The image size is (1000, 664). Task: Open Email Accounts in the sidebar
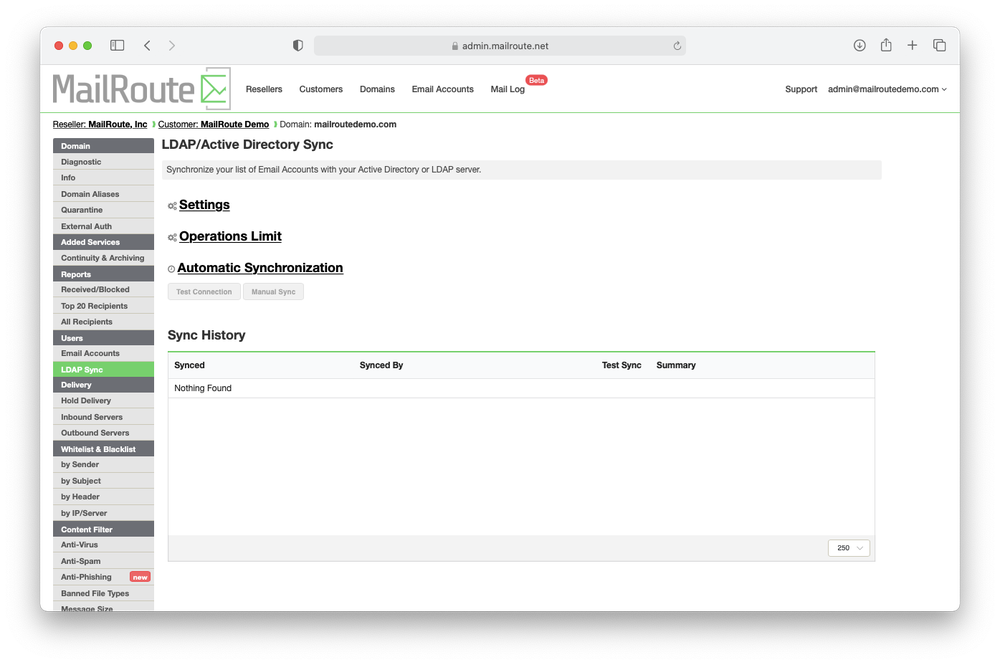point(103,353)
